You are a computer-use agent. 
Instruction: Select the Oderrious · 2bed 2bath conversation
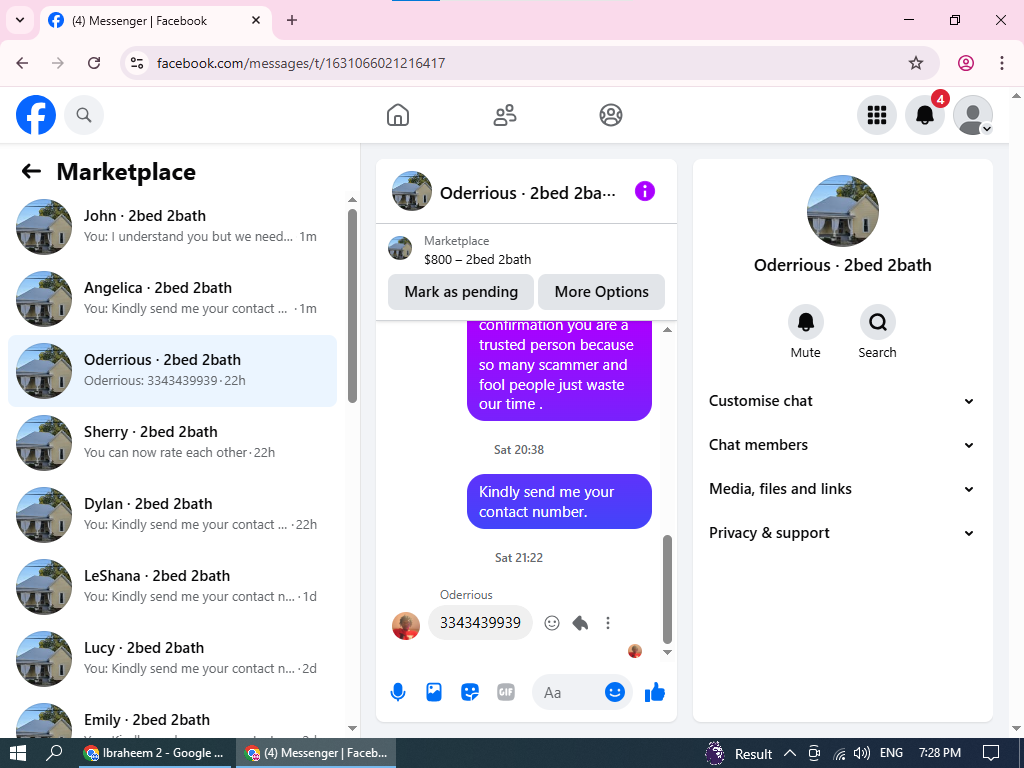tap(172, 371)
